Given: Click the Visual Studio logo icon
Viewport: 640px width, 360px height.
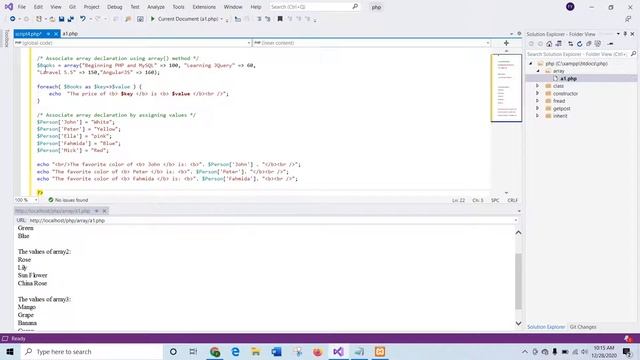Looking at the screenshot, I should click(9, 7).
